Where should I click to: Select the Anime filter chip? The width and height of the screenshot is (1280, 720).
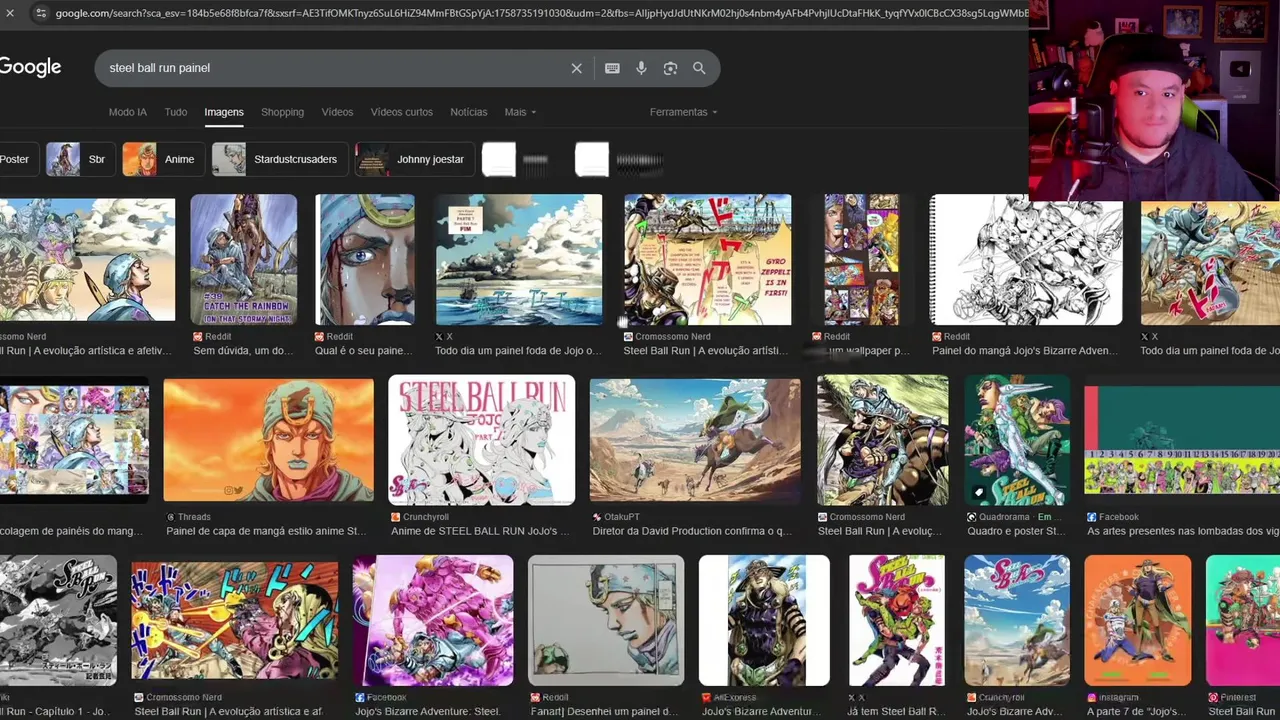163,159
